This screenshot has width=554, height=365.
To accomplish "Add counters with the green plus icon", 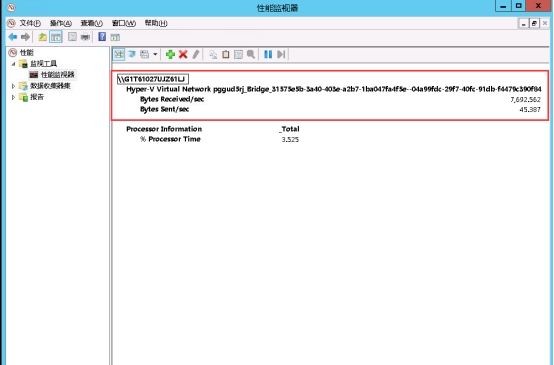I will tap(170, 54).
